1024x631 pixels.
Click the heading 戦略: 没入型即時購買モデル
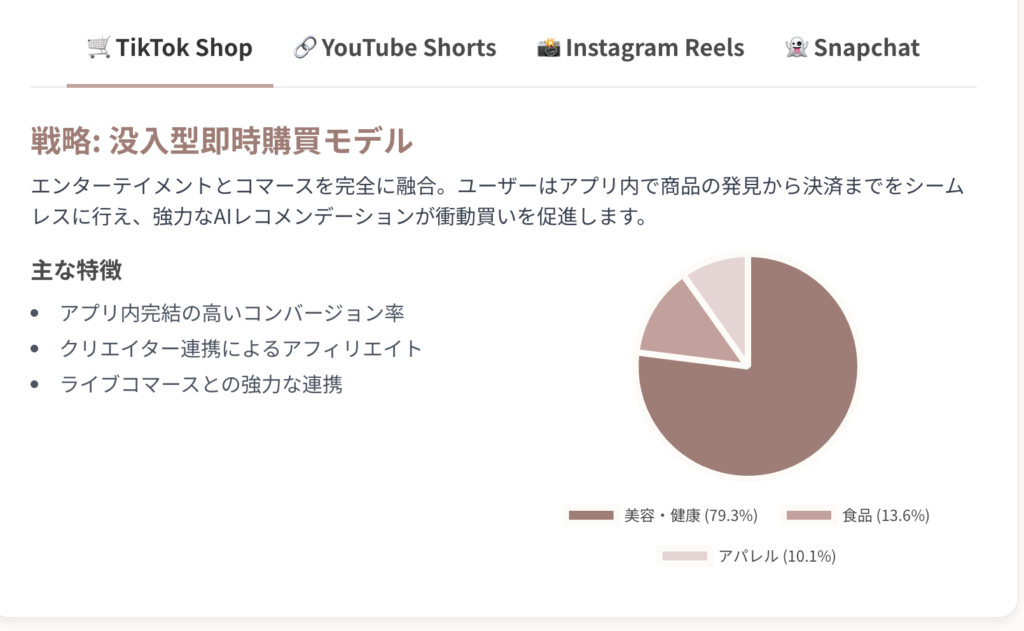tap(222, 141)
